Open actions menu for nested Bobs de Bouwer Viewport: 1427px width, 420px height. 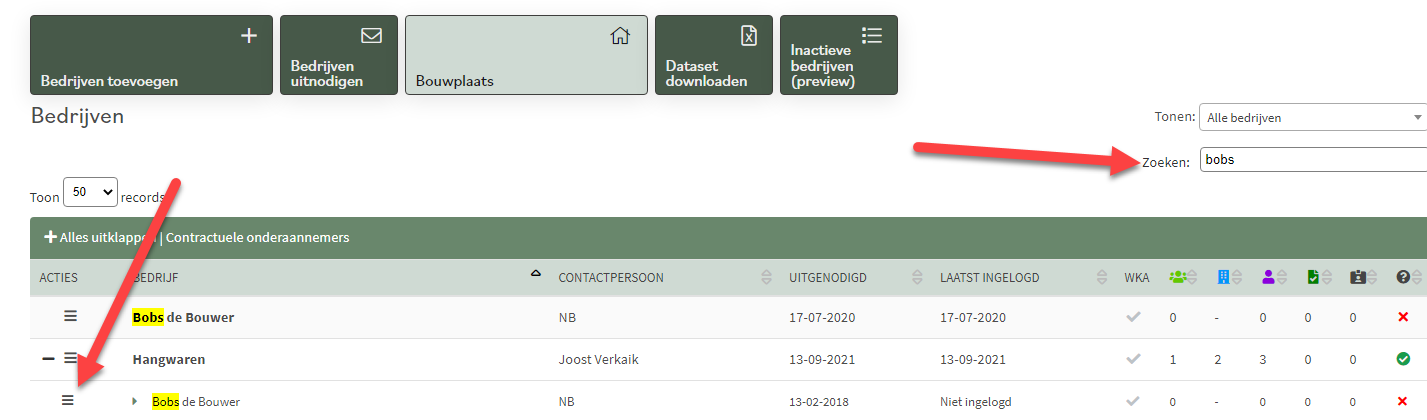click(68, 401)
